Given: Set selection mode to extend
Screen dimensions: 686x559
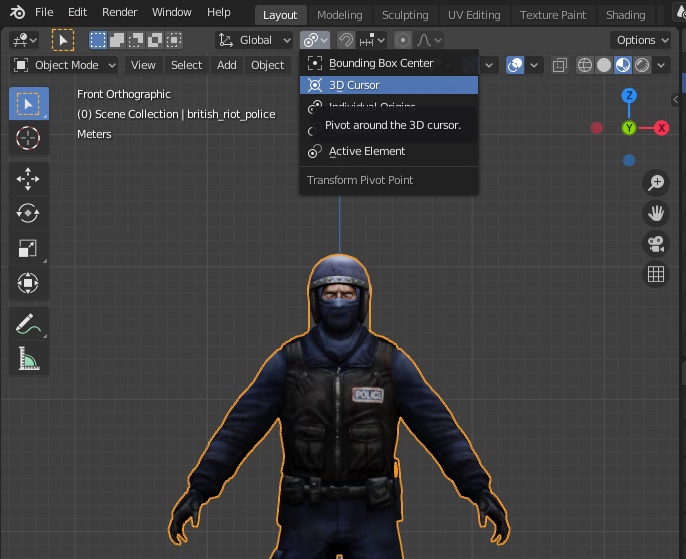Looking at the screenshot, I should (x=117, y=40).
